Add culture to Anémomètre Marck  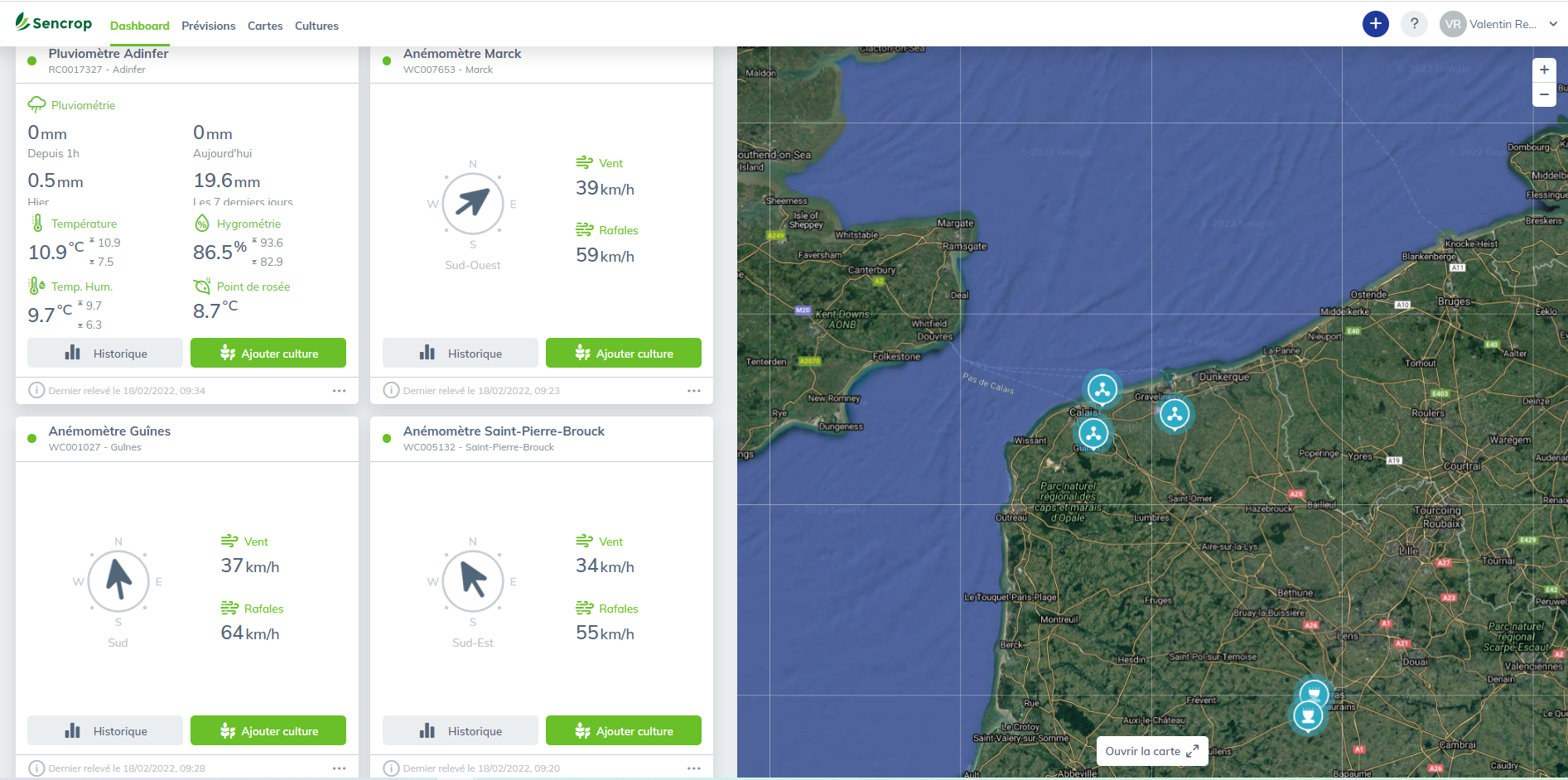(x=624, y=353)
